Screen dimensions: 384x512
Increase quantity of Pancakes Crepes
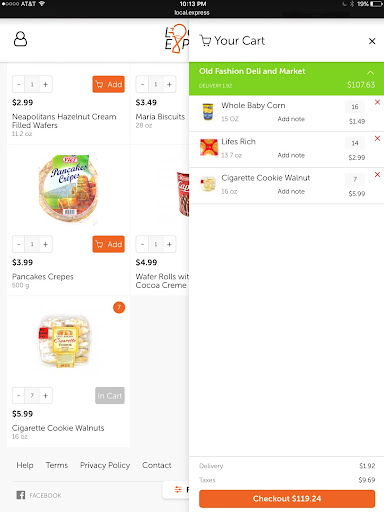click(x=46, y=244)
